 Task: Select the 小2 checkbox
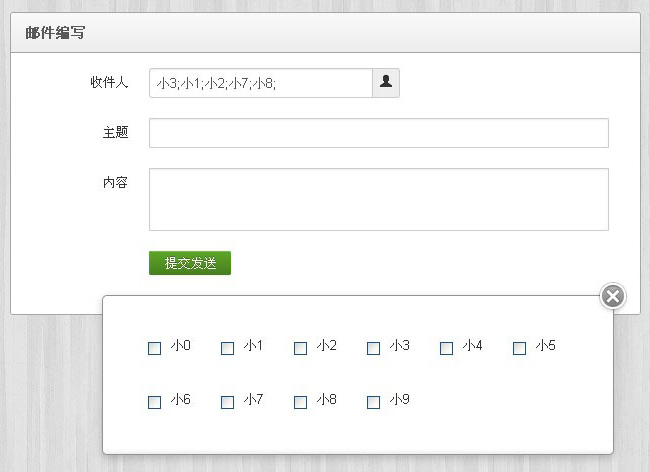(301, 348)
